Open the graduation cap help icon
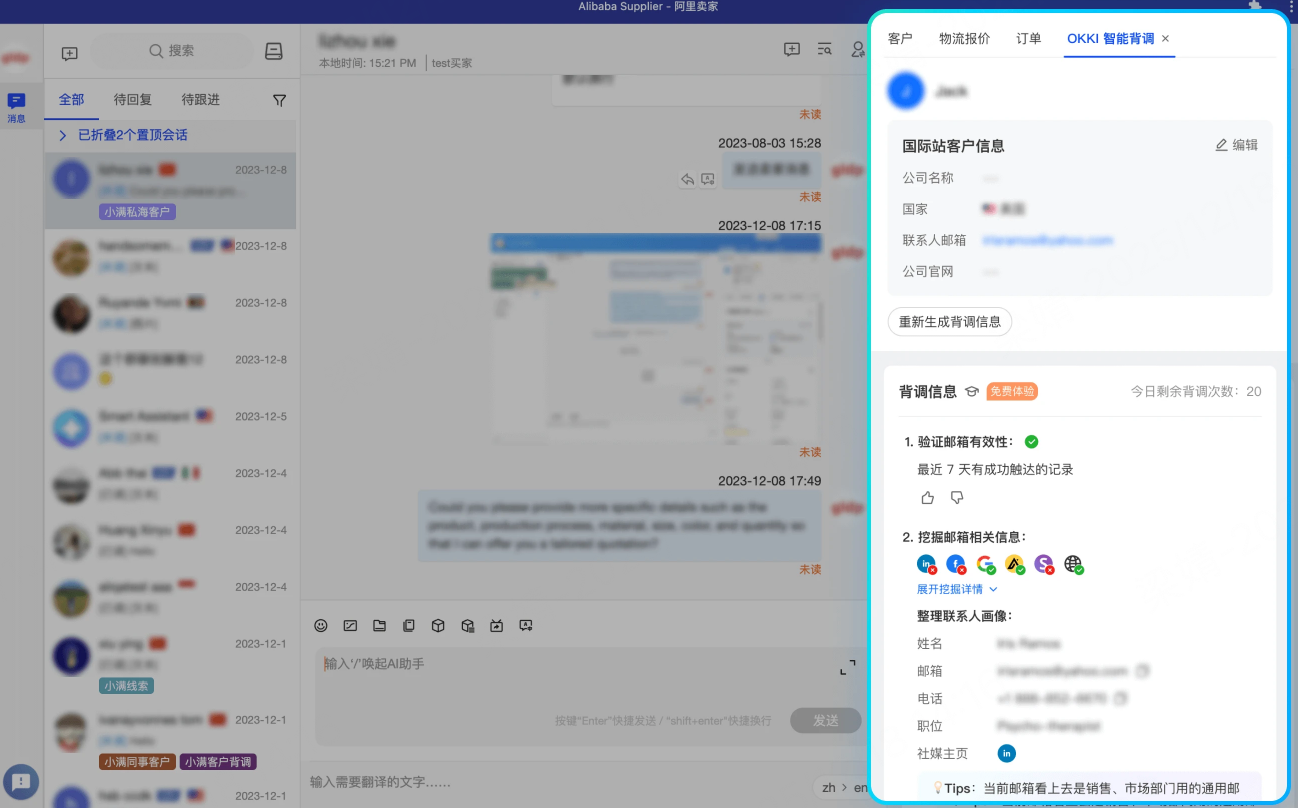The height and width of the screenshot is (808, 1298). (x=971, y=392)
